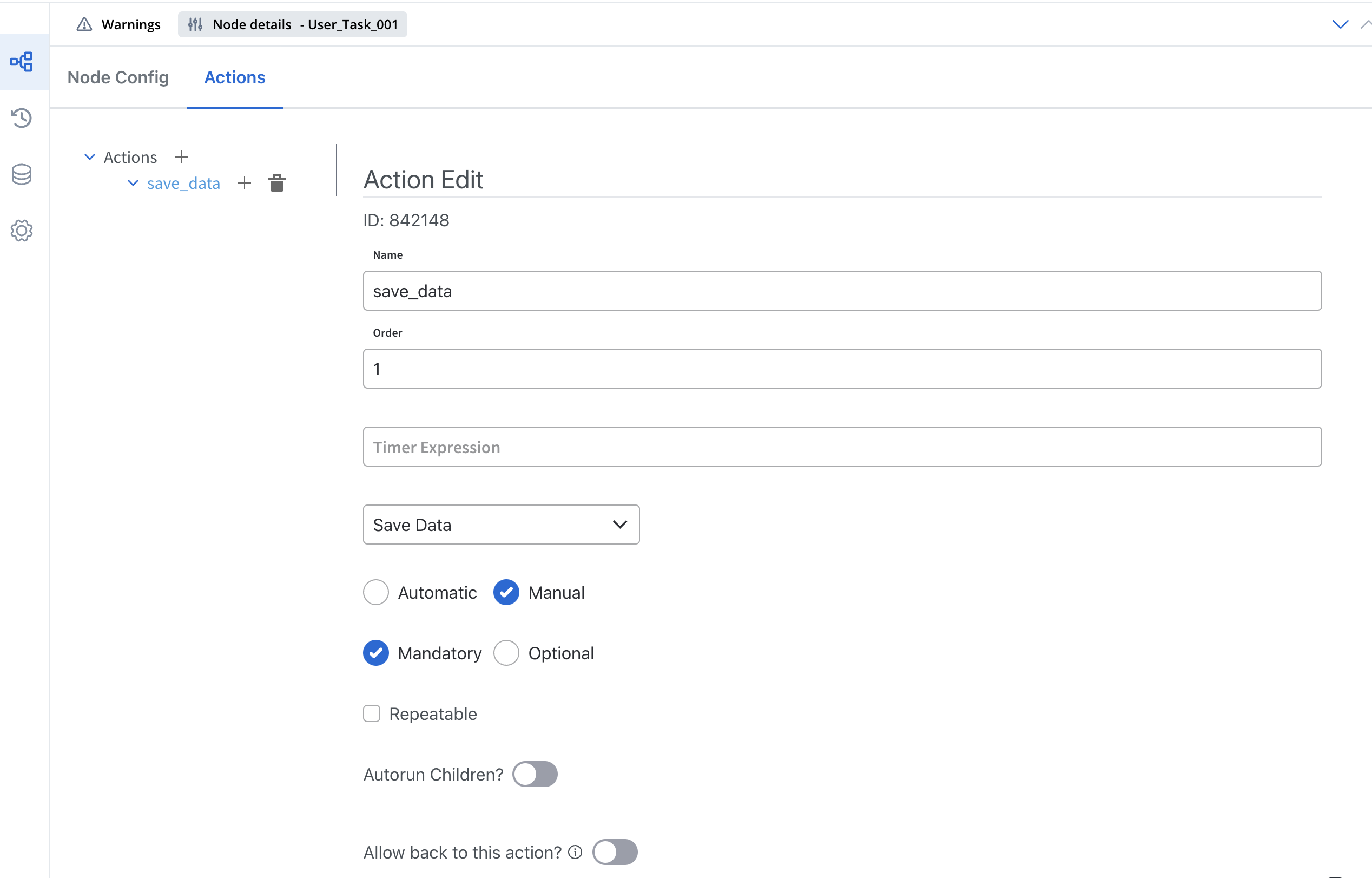Select the Mandatory radio option

point(376,653)
